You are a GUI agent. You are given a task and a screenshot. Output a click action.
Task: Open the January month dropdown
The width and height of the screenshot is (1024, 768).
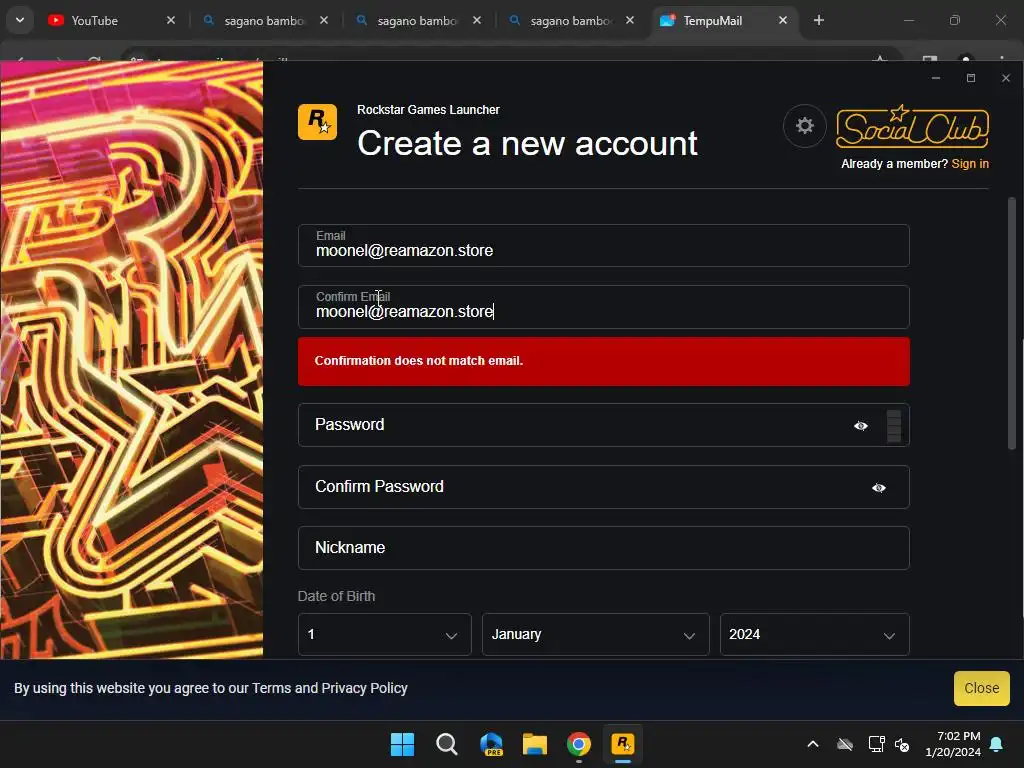595,634
